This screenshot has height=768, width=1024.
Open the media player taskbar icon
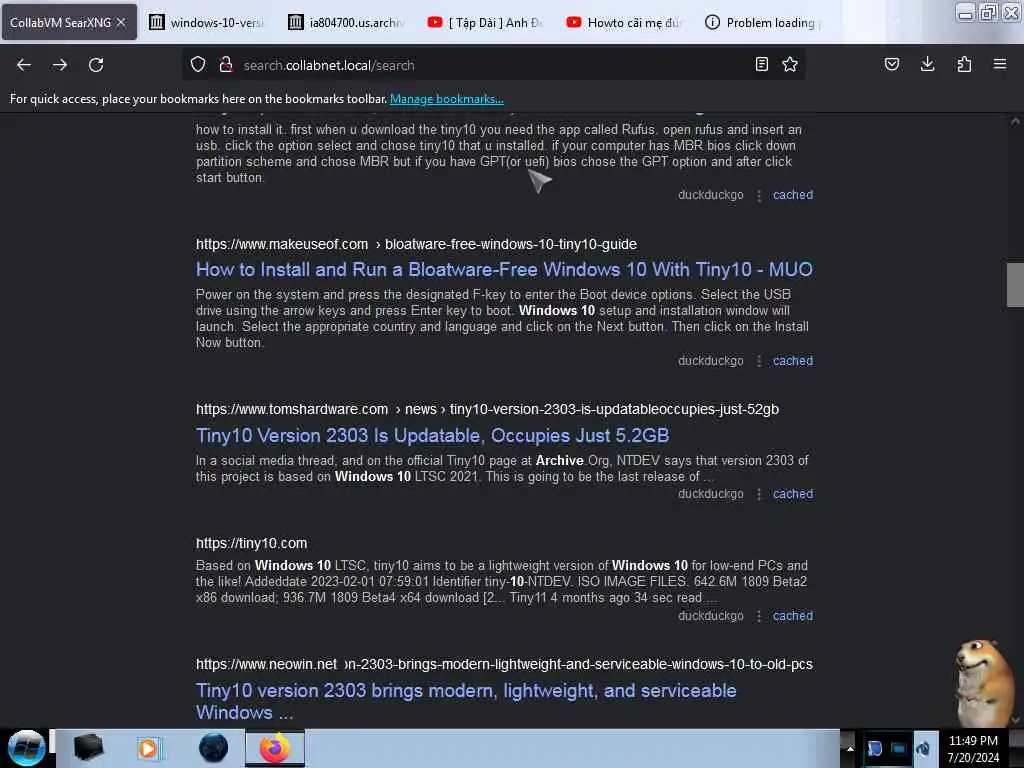point(149,748)
